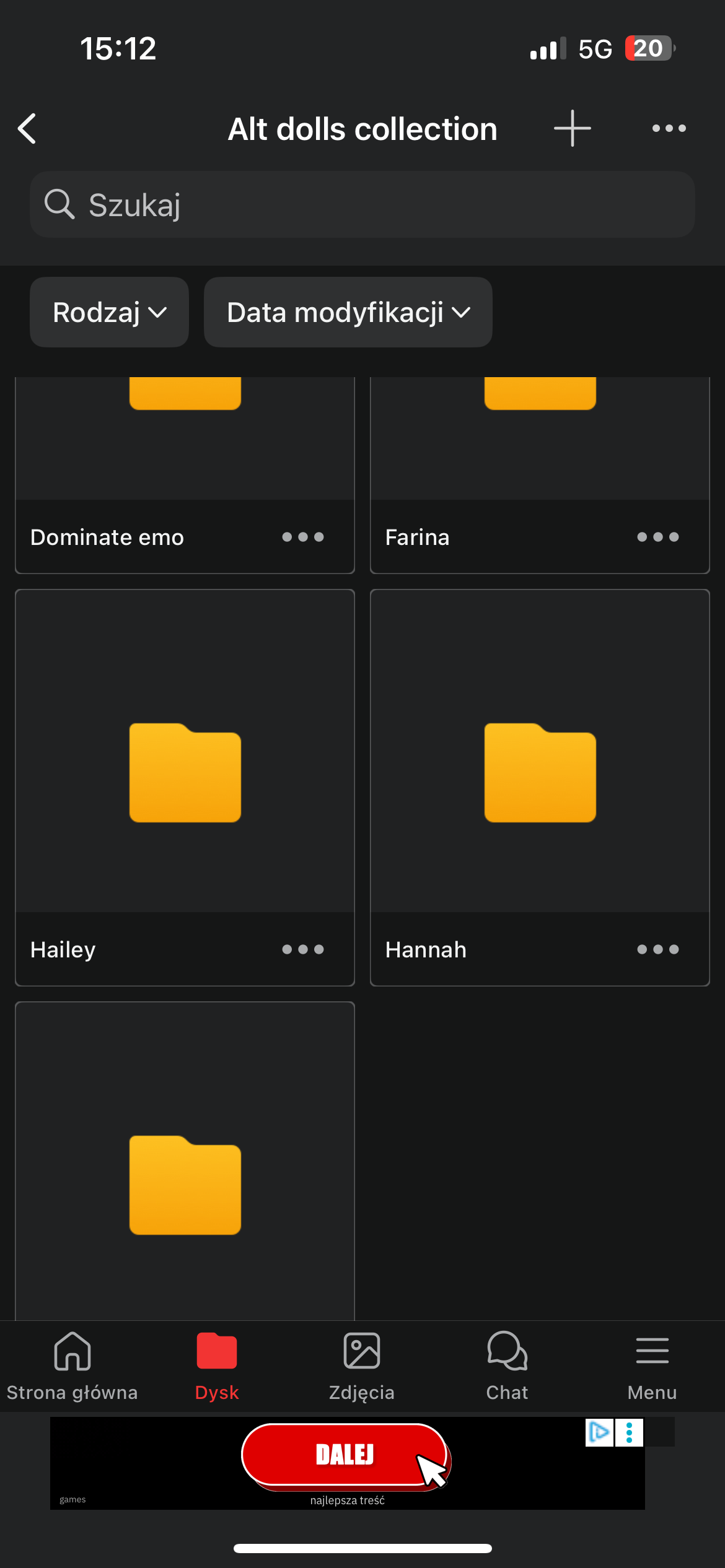
Task: Tap the iOS home indicator bar
Action: [362, 1548]
